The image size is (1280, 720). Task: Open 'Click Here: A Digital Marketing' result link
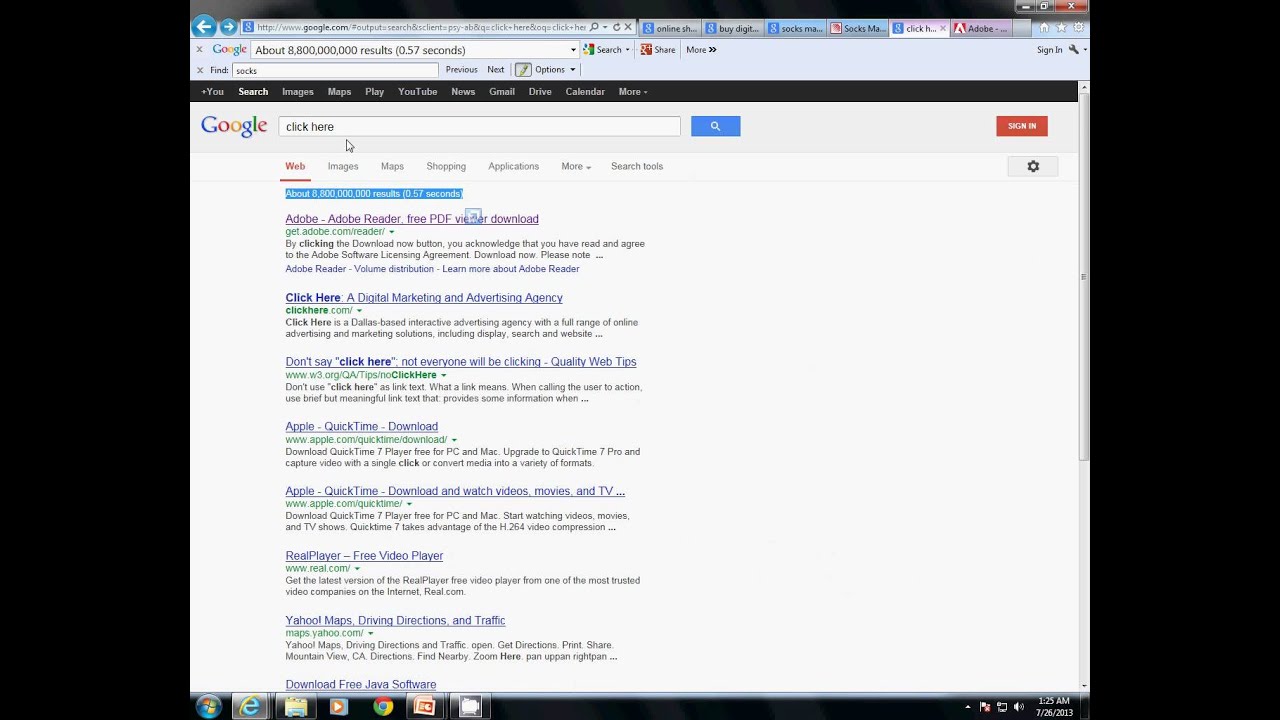pyautogui.click(x=424, y=298)
